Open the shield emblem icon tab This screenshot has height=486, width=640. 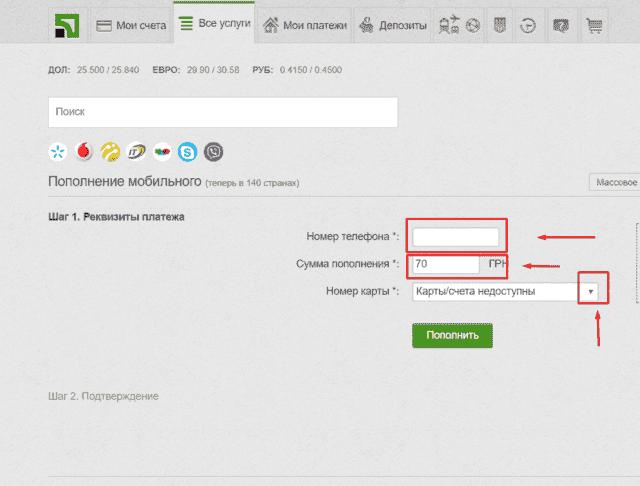coord(500,25)
